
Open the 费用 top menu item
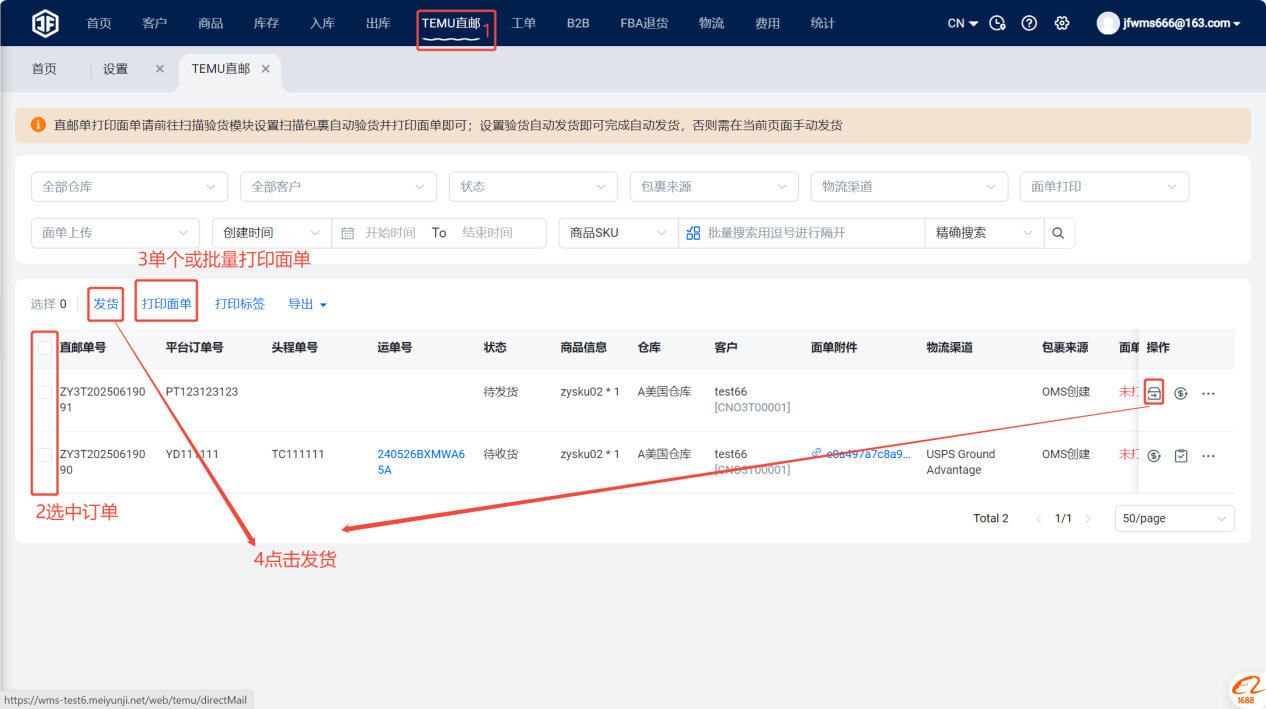767,23
